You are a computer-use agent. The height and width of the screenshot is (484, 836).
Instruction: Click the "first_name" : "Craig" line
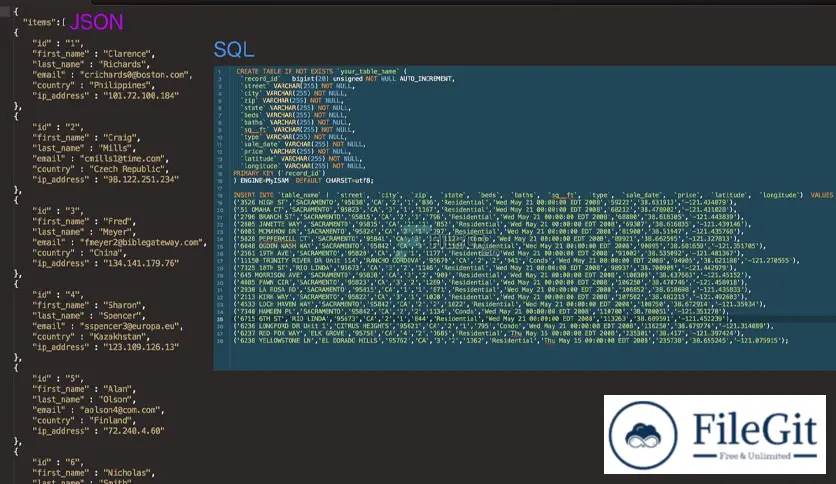(x=86, y=138)
